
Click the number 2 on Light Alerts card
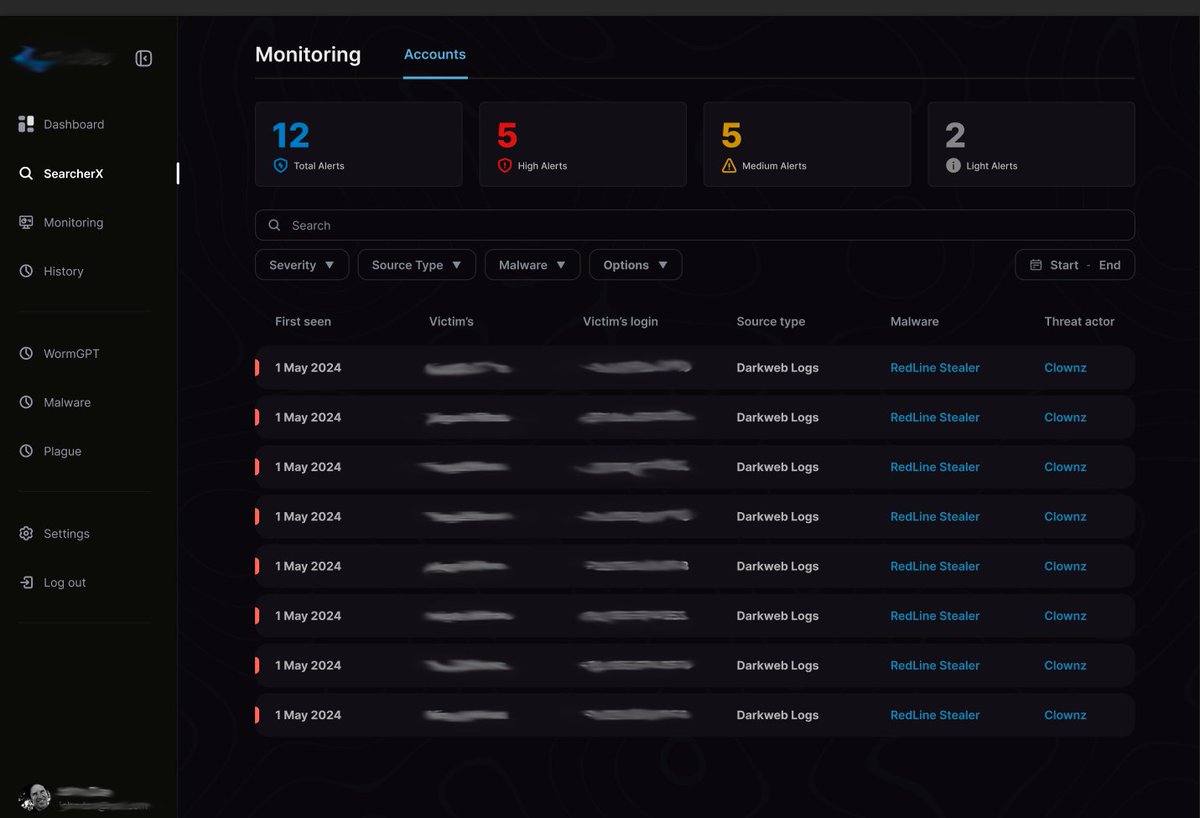[x=955, y=135]
